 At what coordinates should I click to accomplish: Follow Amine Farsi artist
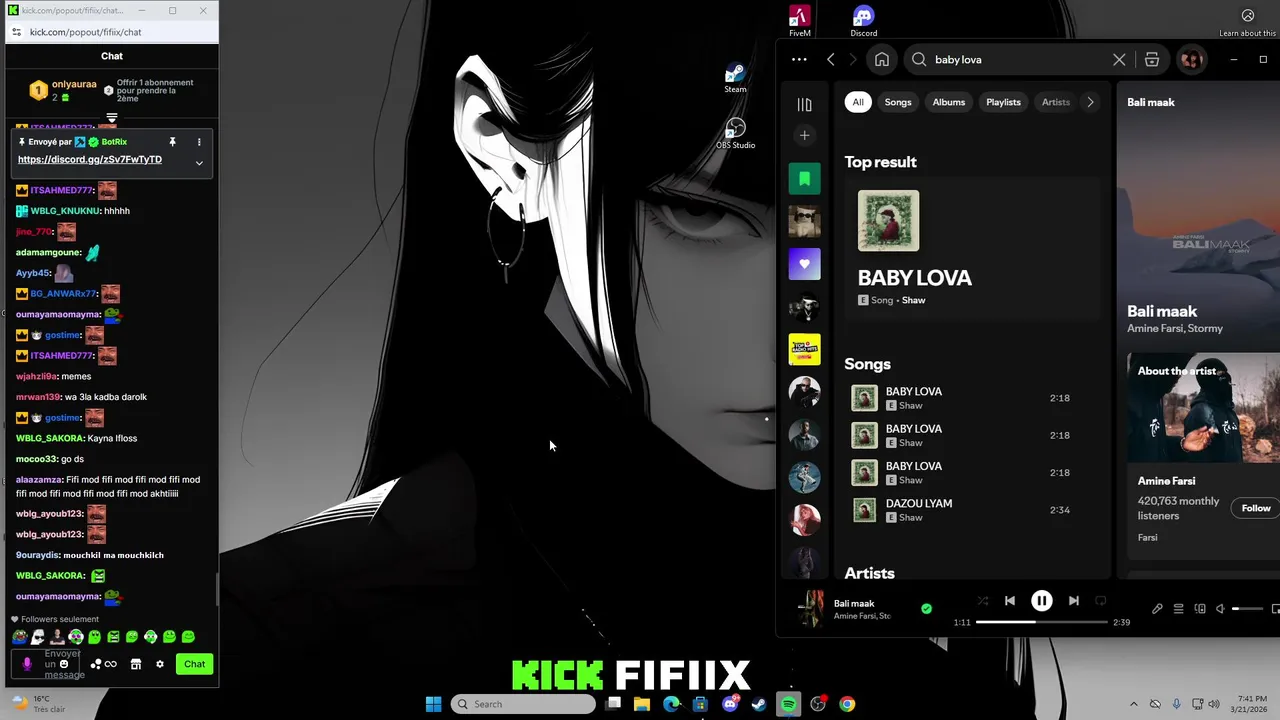pyautogui.click(x=1256, y=508)
